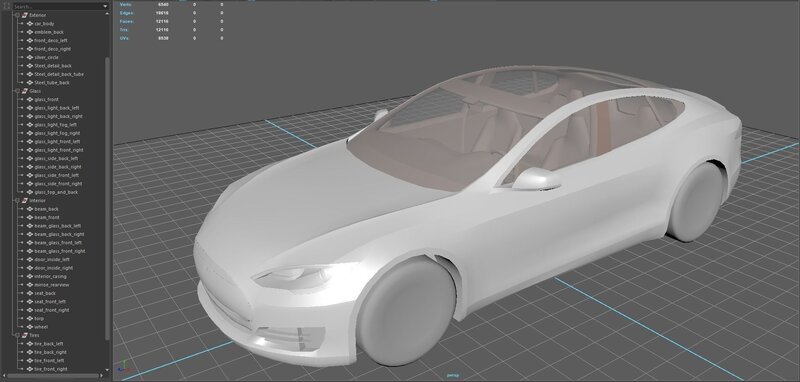Click the Interior group node icon
800x382 pixels.
(24, 200)
